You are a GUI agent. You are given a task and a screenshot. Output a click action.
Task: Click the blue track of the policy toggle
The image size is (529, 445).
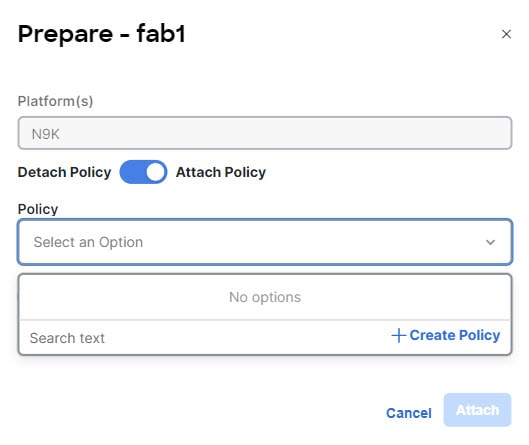pyautogui.click(x=133, y=172)
